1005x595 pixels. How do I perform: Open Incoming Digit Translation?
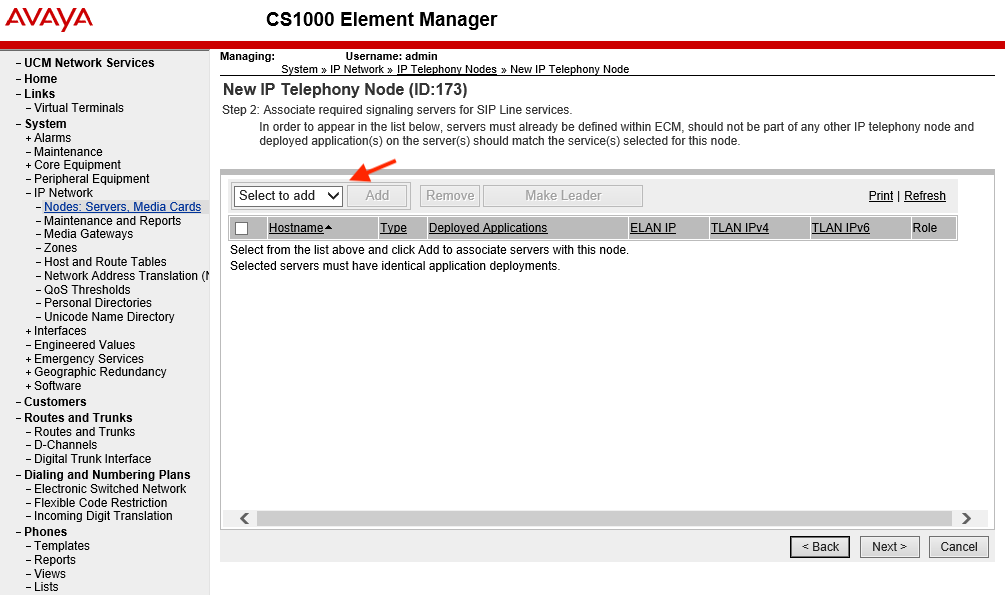point(103,516)
